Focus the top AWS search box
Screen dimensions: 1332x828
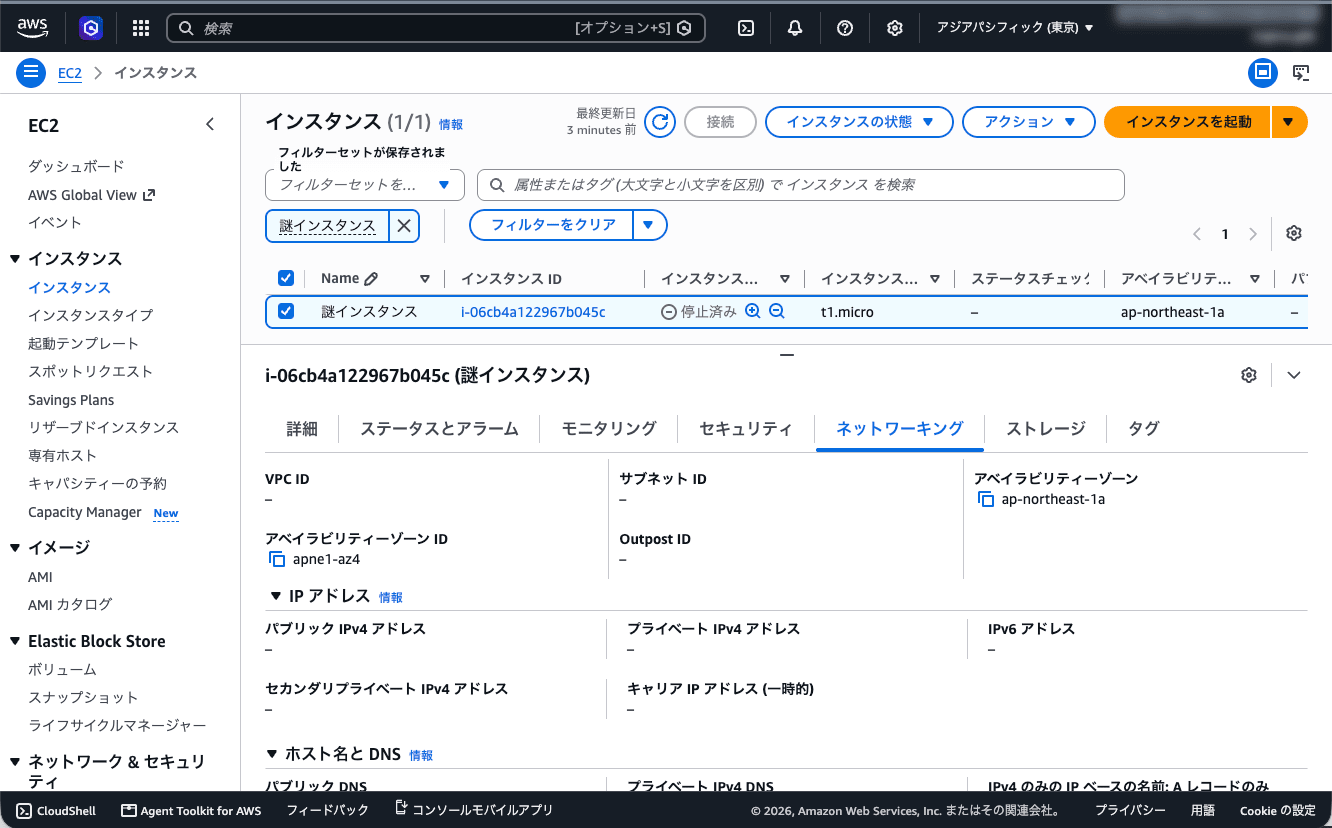click(436, 28)
